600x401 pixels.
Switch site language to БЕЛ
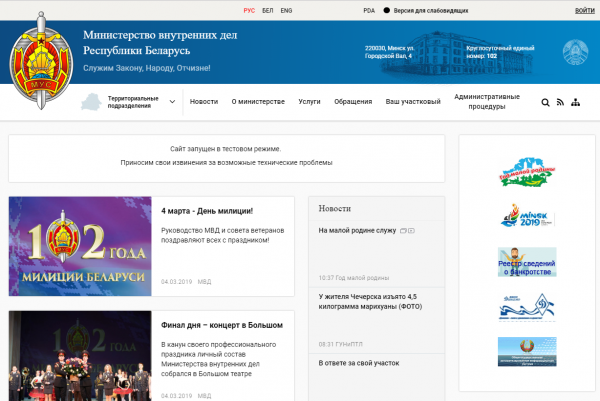point(267,10)
